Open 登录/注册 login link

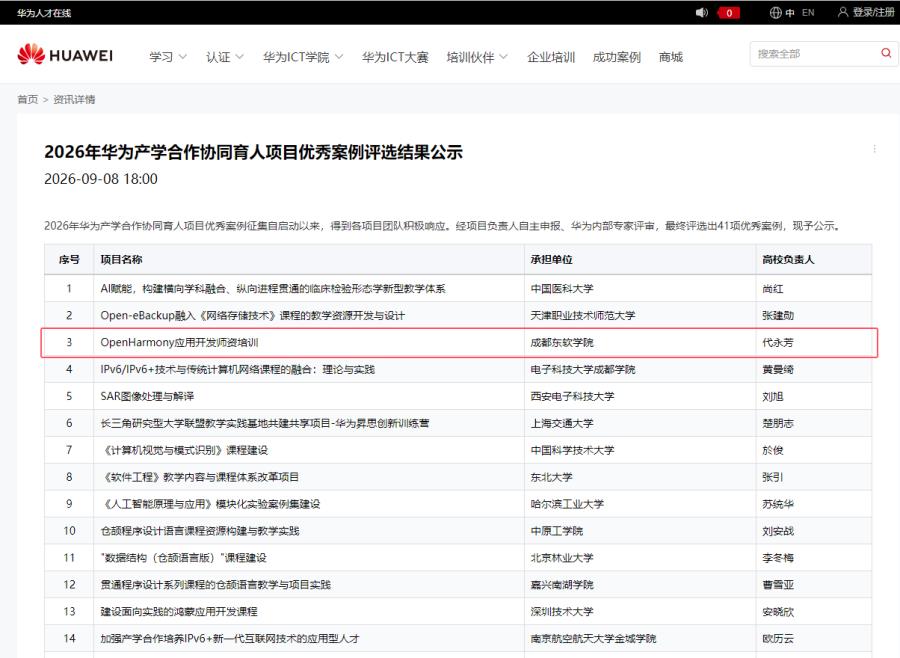(x=873, y=12)
